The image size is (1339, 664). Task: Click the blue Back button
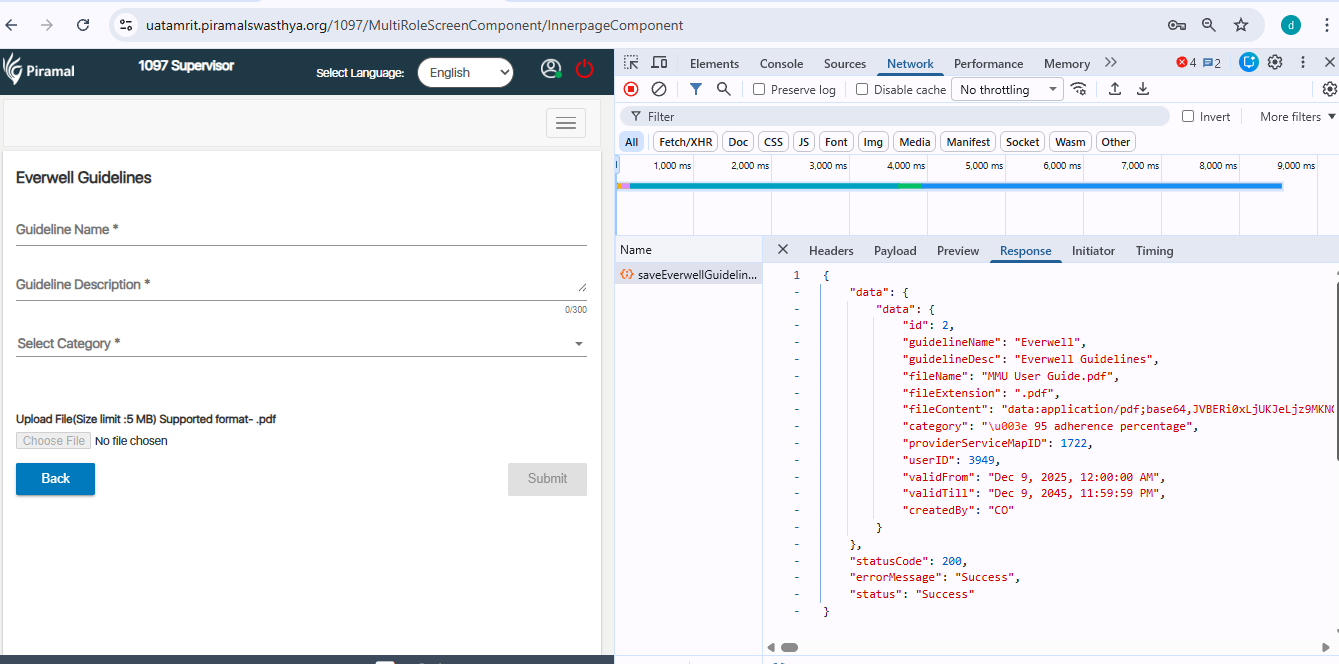point(55,479)
